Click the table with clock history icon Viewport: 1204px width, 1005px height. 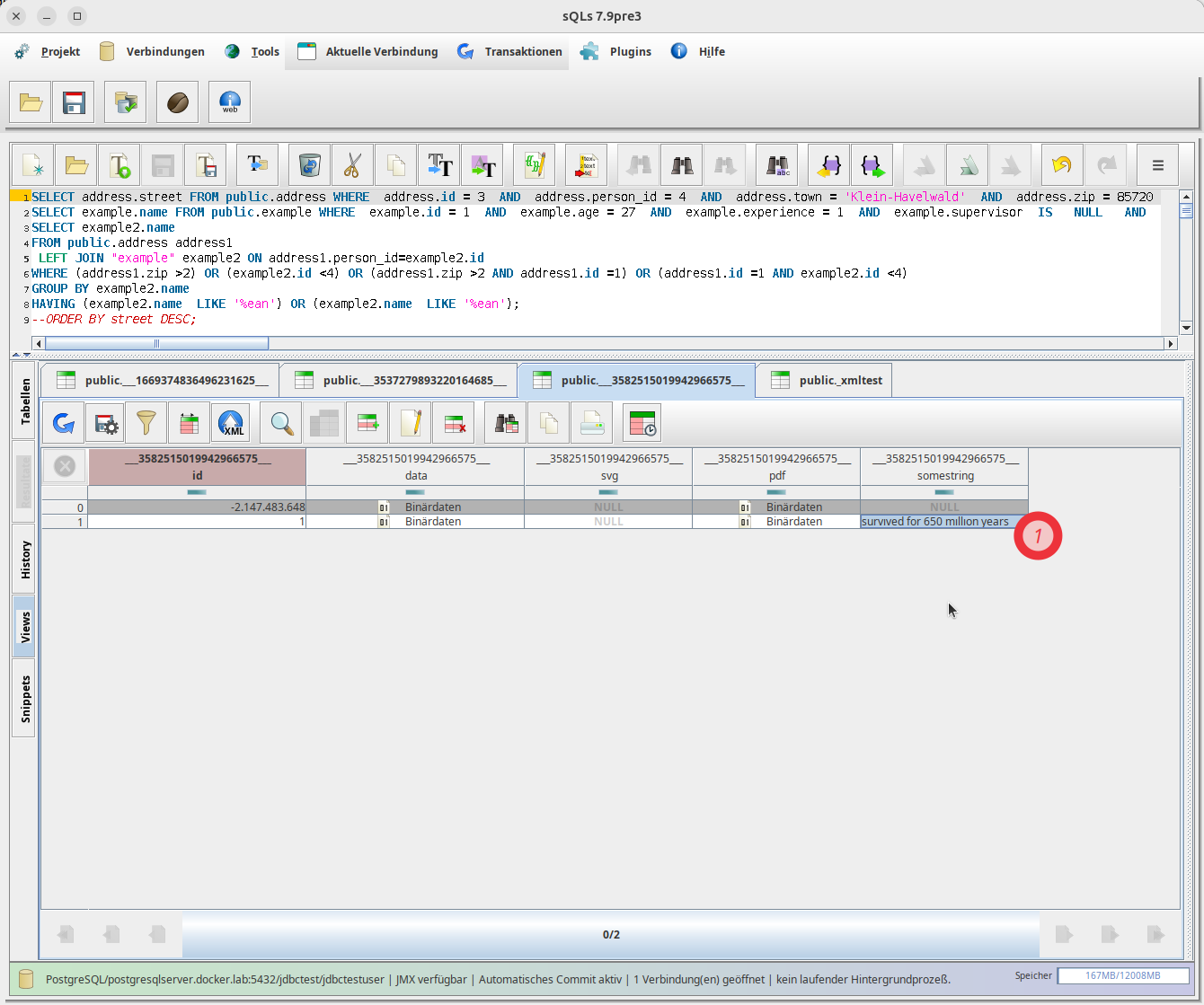[642, 423]
